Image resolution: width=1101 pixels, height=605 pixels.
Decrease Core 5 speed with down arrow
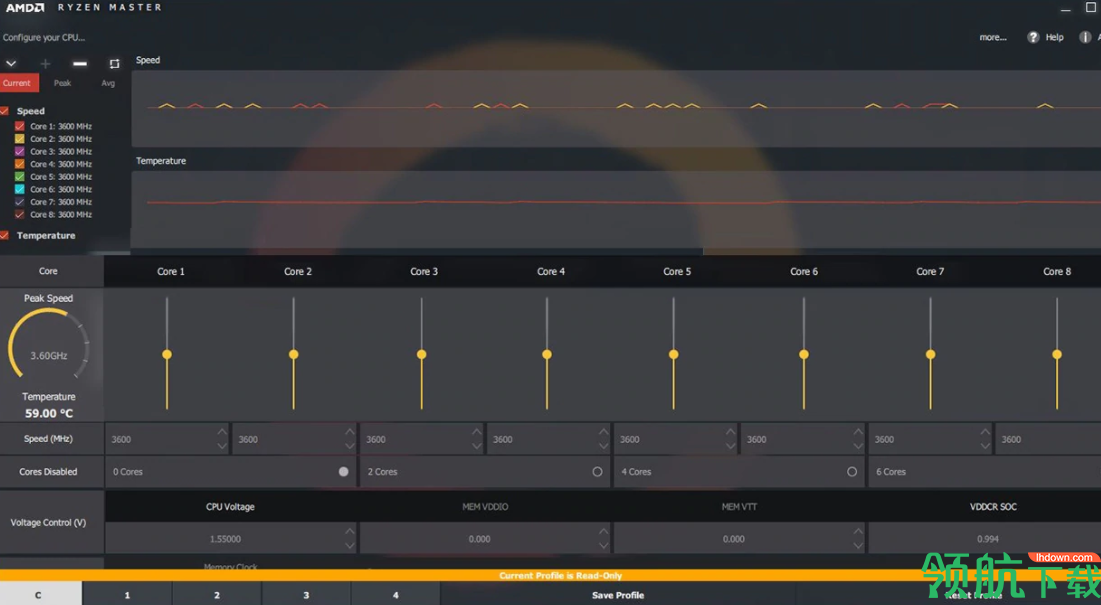pyautogui.click(x=731, y=446)
